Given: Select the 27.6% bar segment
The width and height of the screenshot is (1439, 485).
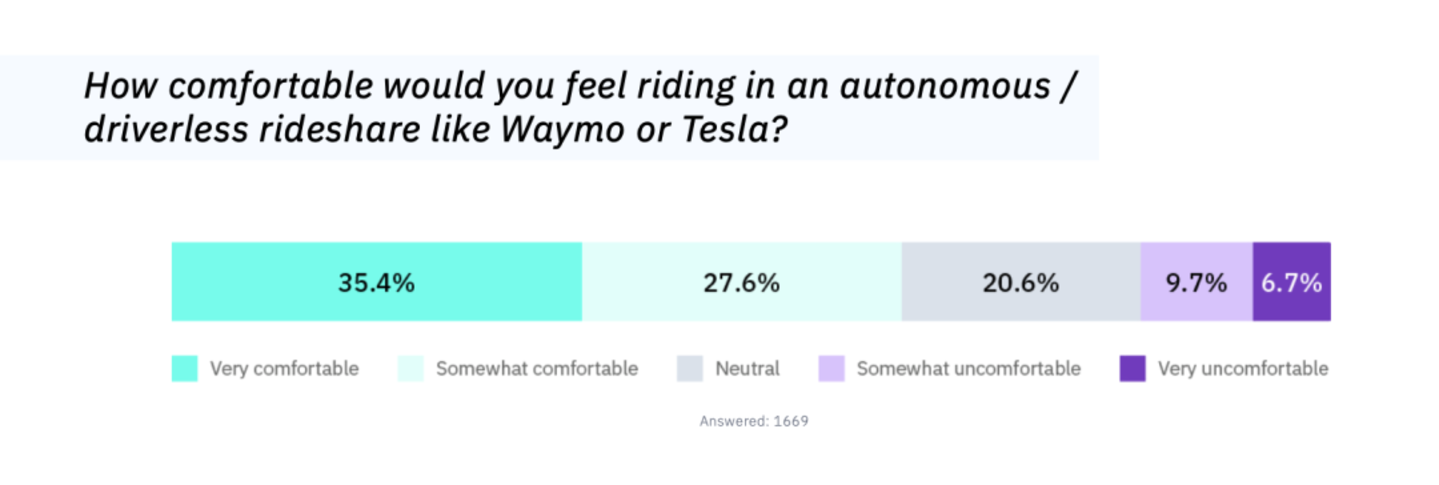Looking at the screenshot, I should pos(742,282).
